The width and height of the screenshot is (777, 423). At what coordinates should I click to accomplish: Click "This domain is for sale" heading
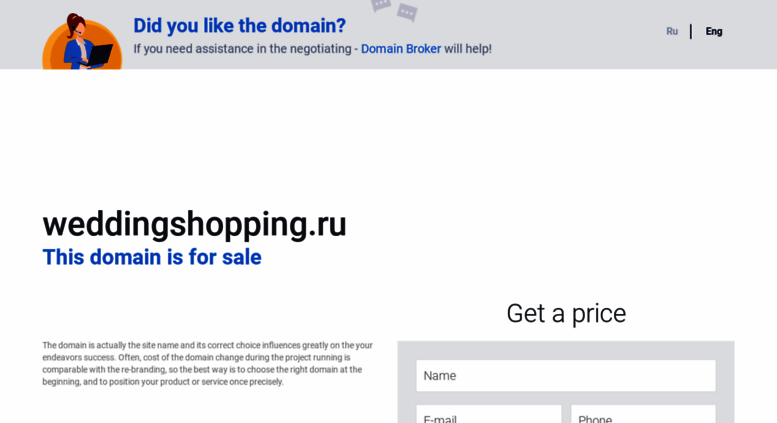pos(152,257)
